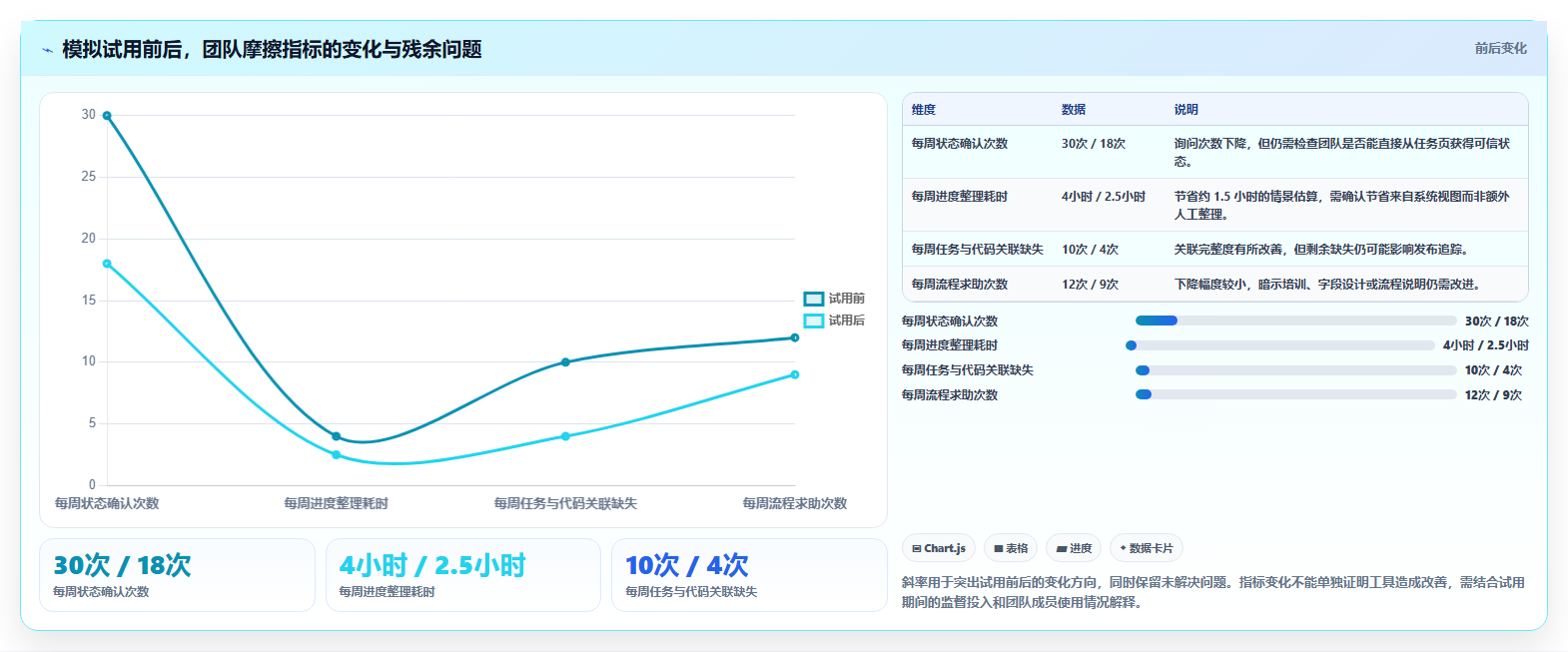Click the footnote paragraph starting 斜率用于突出

click(1213, 592)
